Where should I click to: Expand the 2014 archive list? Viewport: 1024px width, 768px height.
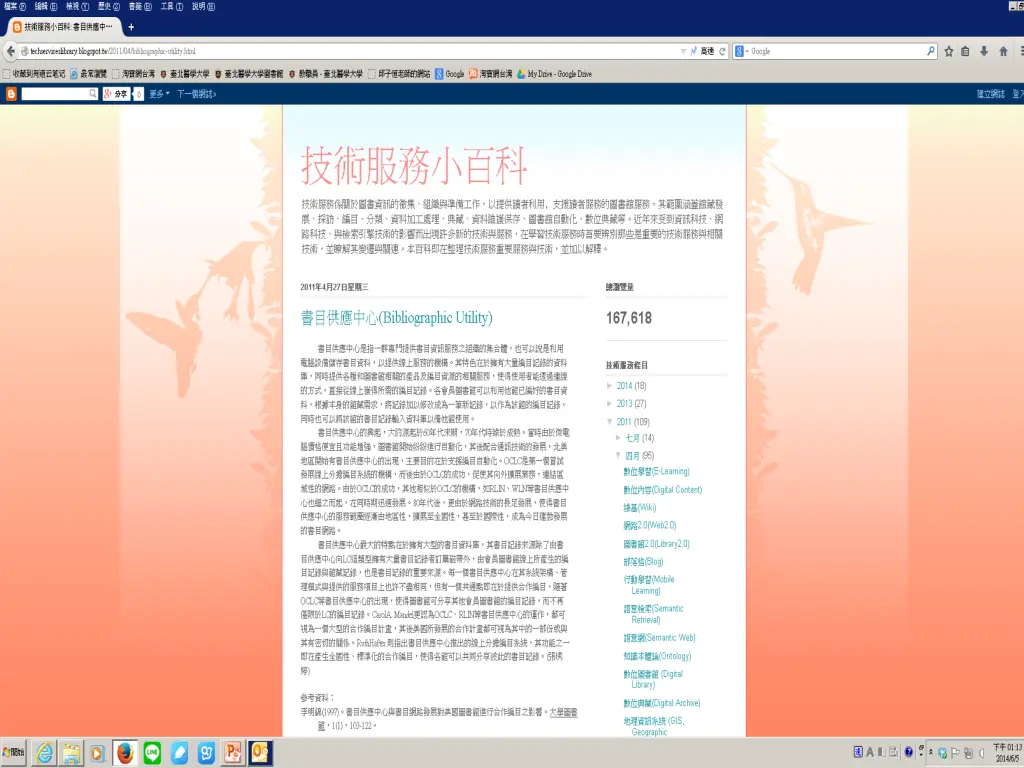coord(611,386)
